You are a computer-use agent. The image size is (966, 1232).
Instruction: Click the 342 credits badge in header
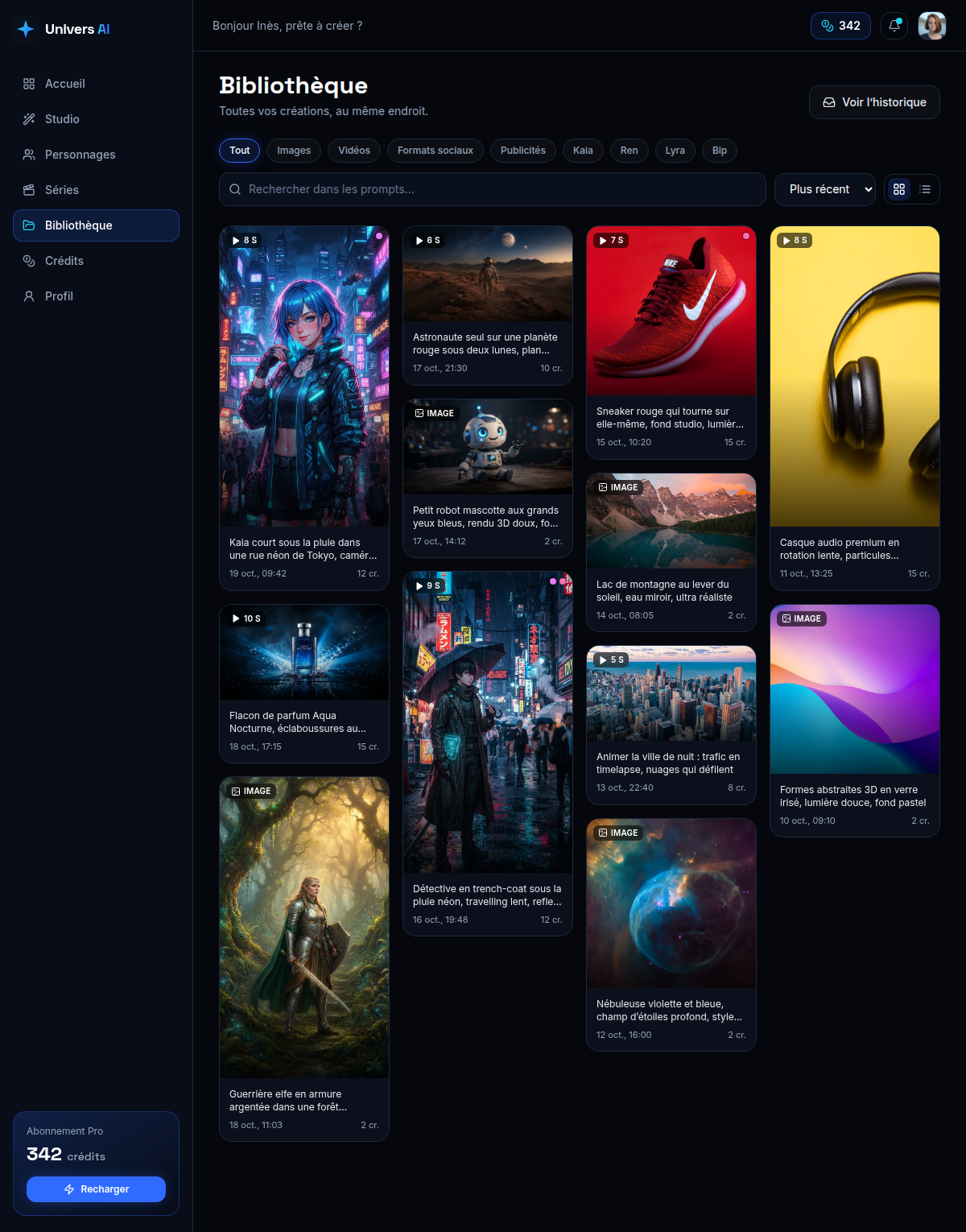pos(840,26)
